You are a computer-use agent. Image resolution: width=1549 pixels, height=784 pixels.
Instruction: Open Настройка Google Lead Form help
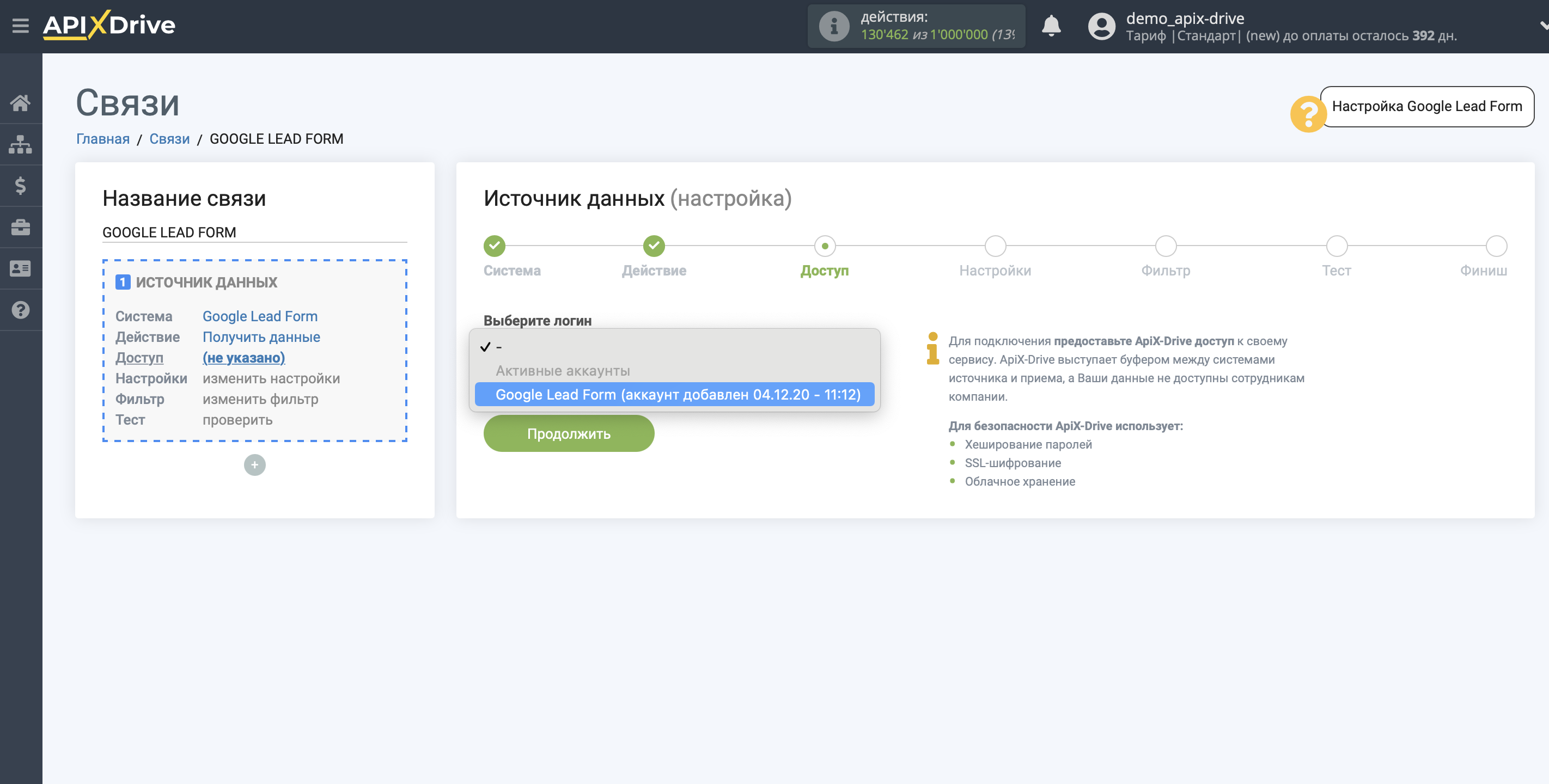point(1426,106)
